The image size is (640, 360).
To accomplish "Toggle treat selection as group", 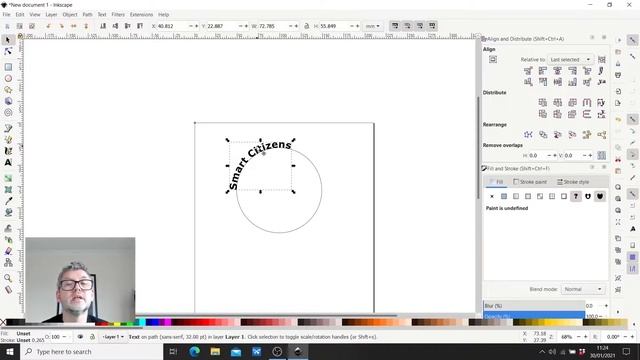I will click(602, 60).
